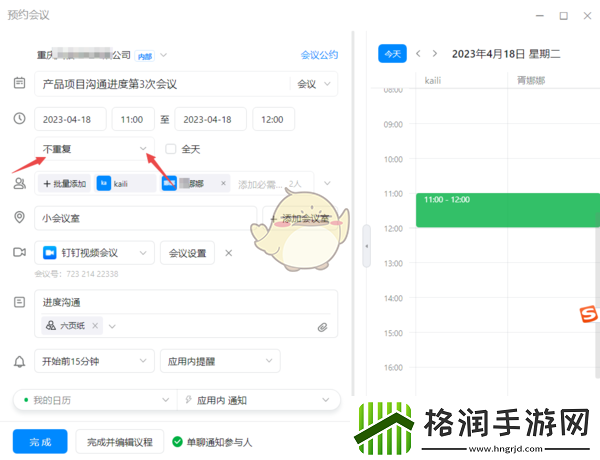Click the 2023年4月18日 星期二 date heading
The height and width of the screenshot is (460, 600).
[x=506, y=54]
